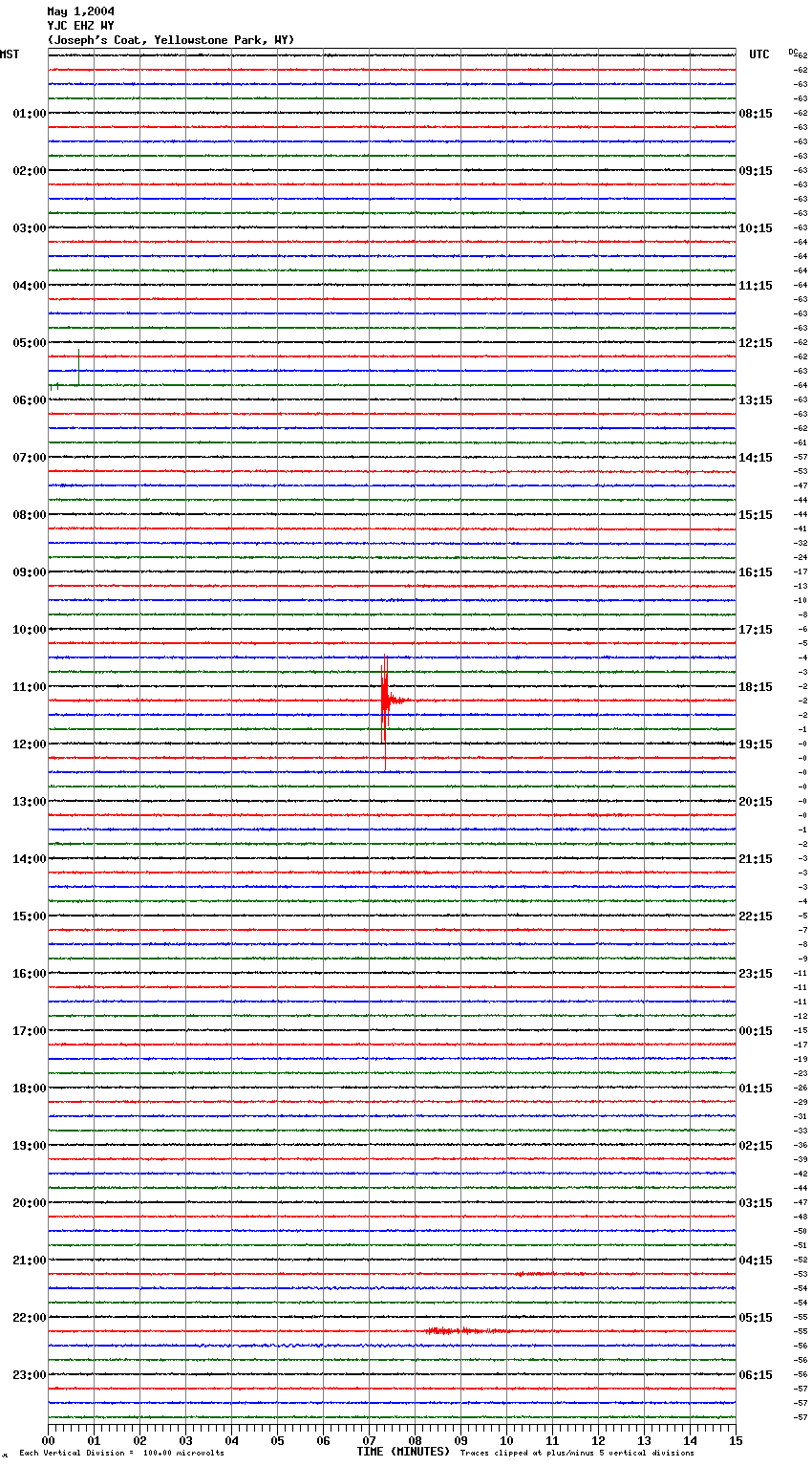Click the "17:15" UTC time label
The image size is (812, 1466).
click(756, 630)
